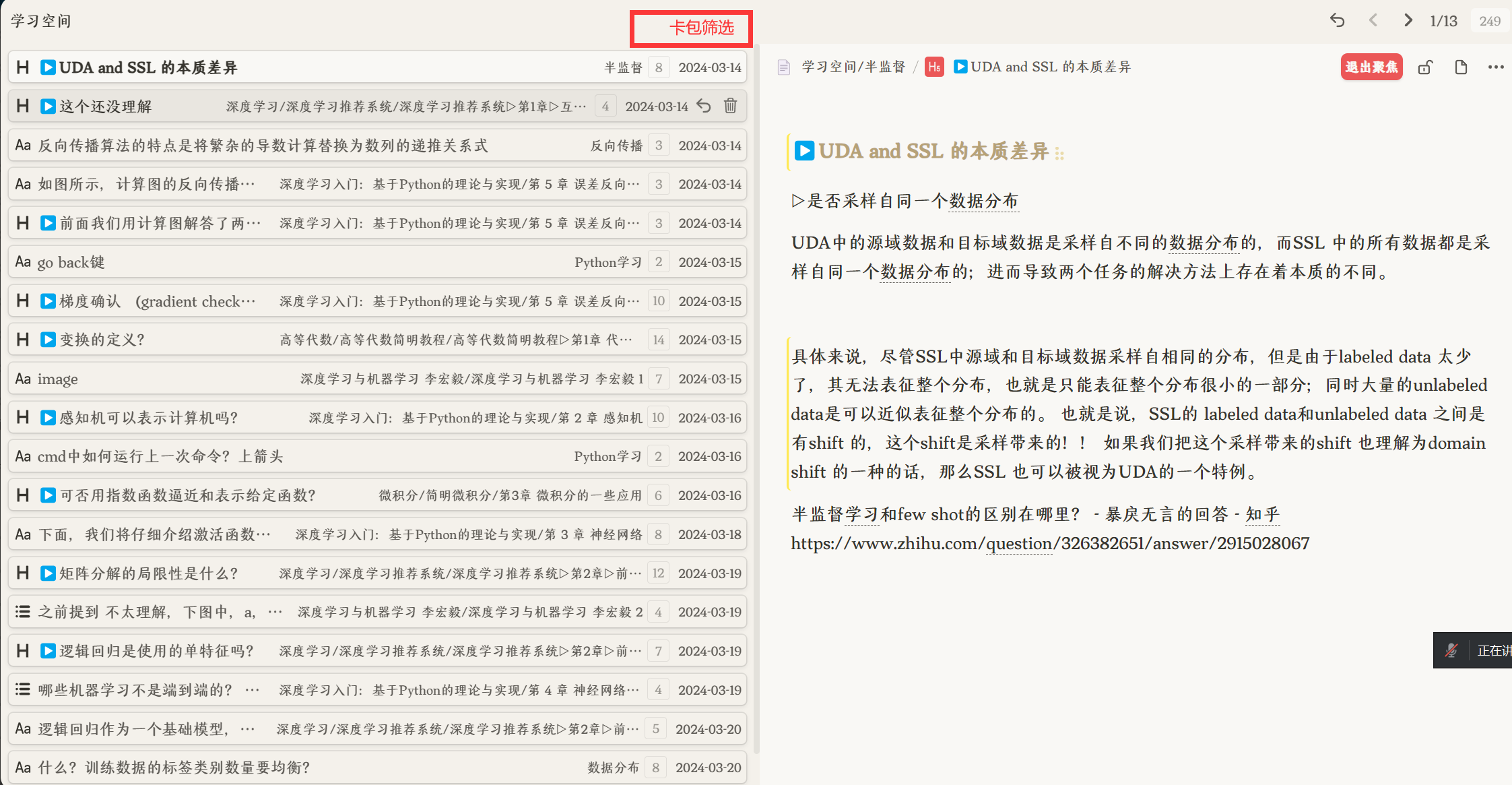This screenshot has width=1512, height=785.
Task: Go to next card with right chevron
Action: click(x=1408, y=20)
